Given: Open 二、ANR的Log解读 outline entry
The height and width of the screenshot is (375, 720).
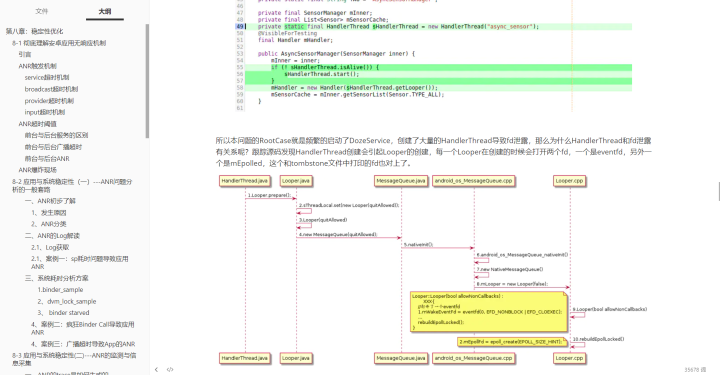Looking at the screenshot, I should click(x=52, y=235).
